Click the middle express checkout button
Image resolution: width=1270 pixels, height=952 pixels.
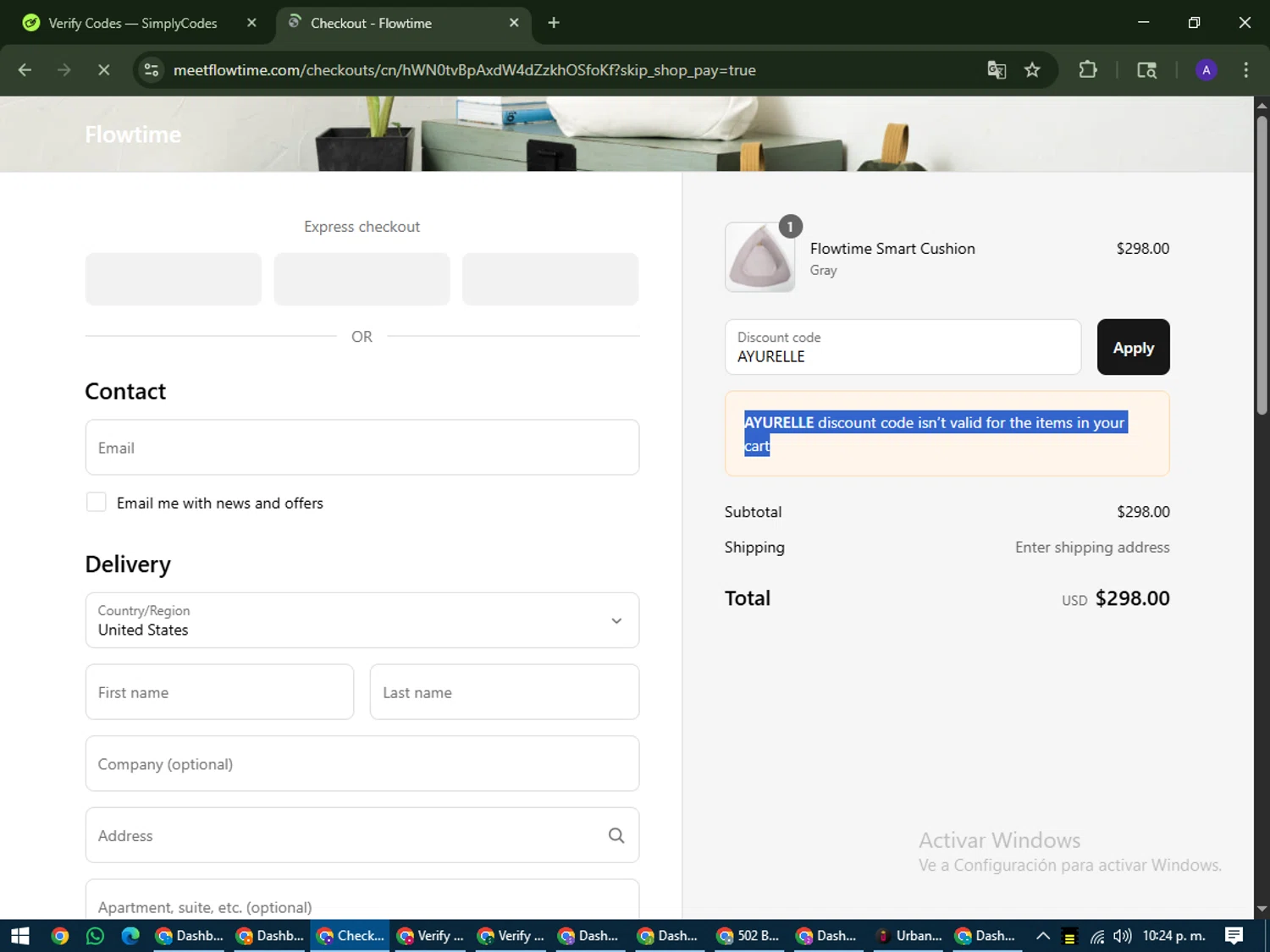tap(362, 279)
